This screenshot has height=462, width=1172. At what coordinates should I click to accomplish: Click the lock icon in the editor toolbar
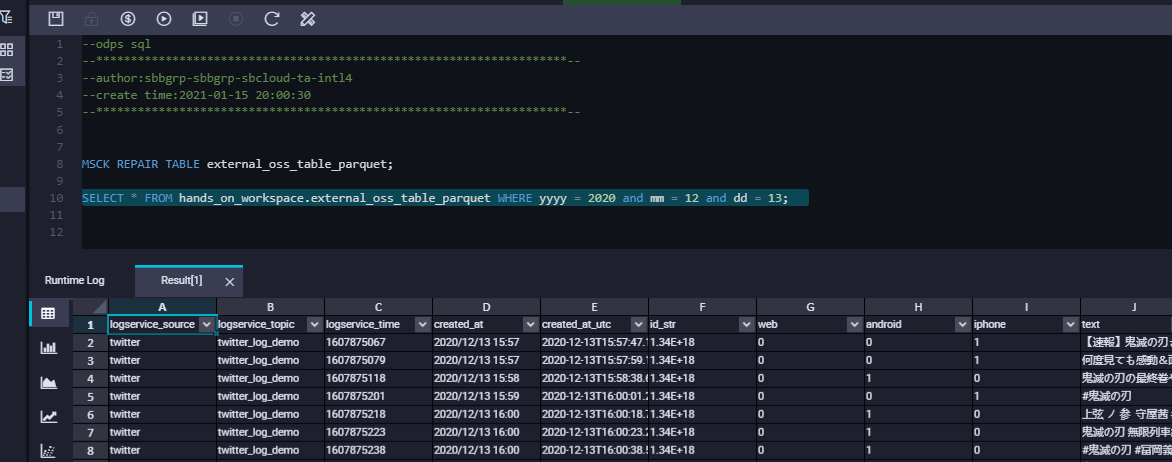click(x=91, y=19)
